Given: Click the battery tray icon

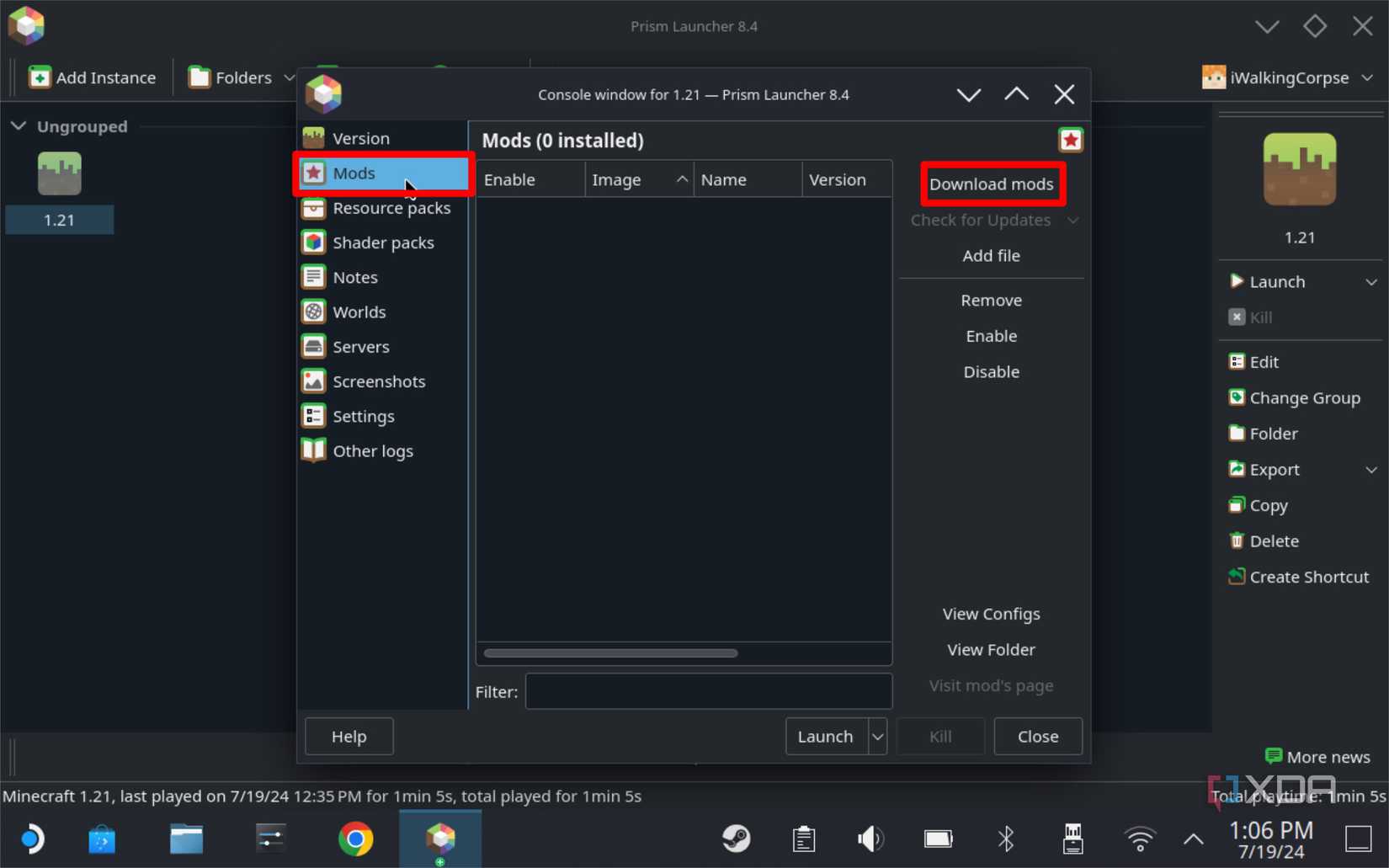Looking at the screenshot, I should [938, 839].
